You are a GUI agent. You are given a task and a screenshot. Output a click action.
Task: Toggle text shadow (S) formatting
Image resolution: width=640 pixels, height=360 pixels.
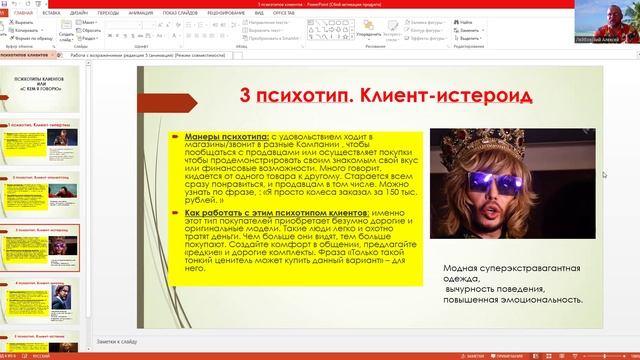[x=133, y=36]
